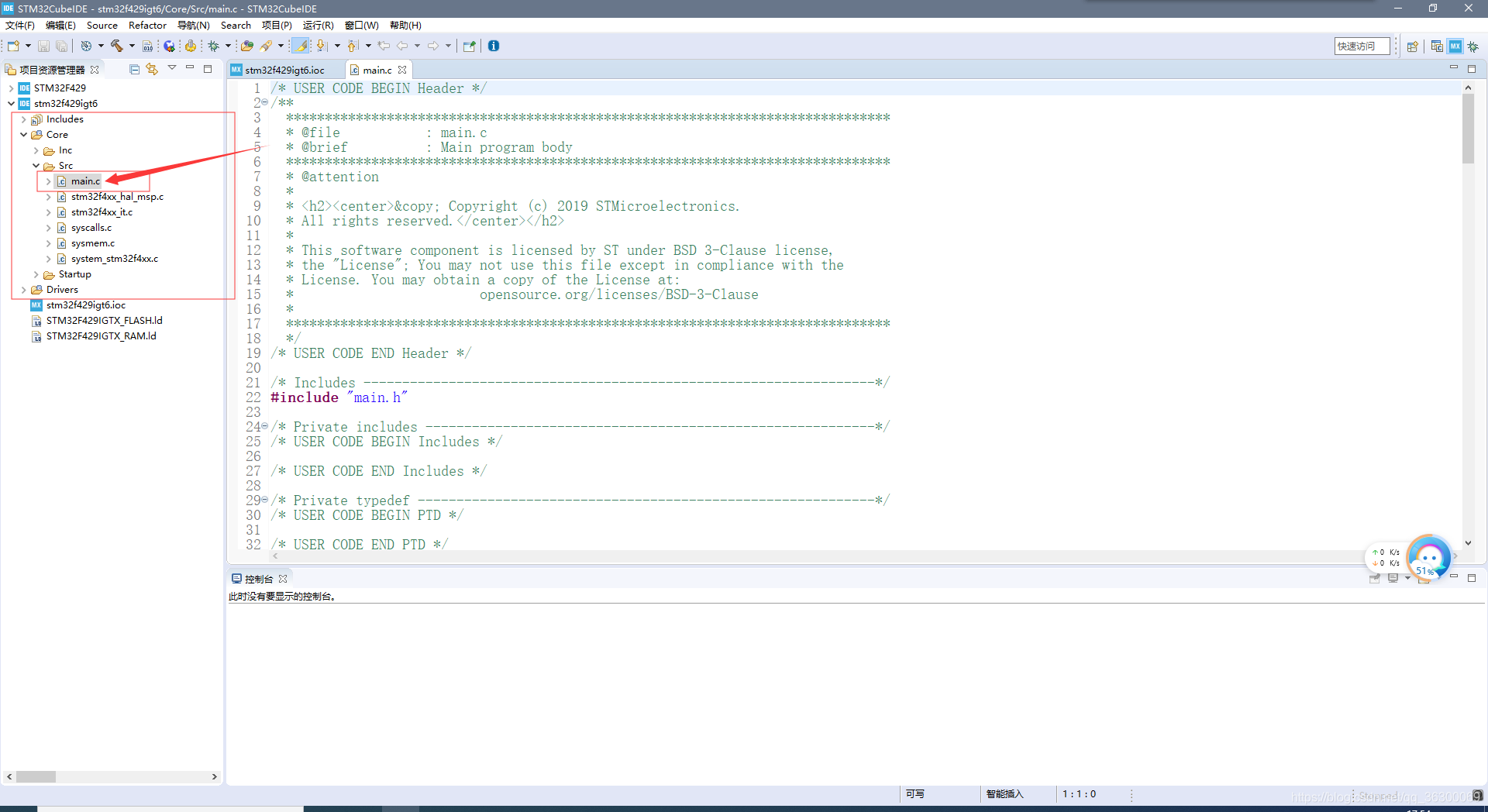Click the Open Perspective icon

tap(1412, 46)
